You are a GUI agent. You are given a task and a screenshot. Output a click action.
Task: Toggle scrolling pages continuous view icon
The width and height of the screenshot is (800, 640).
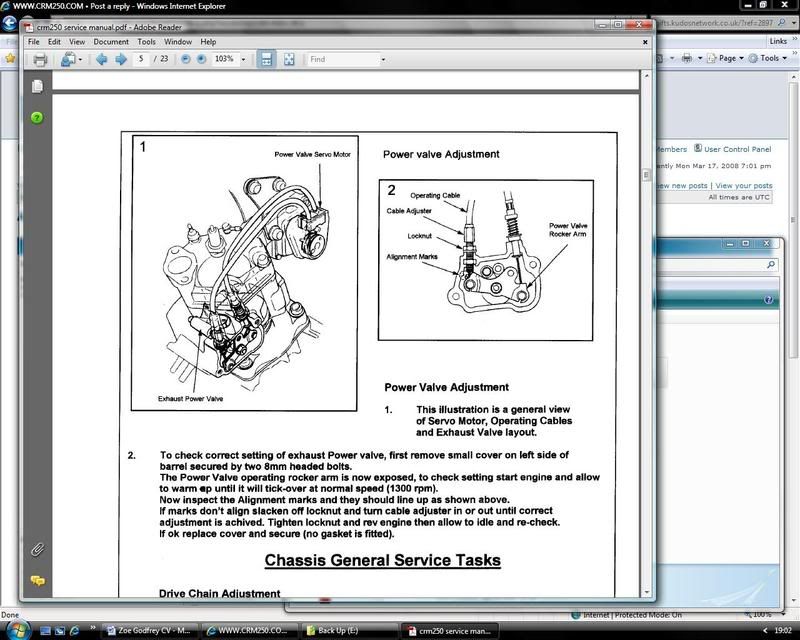click(266, 59)
